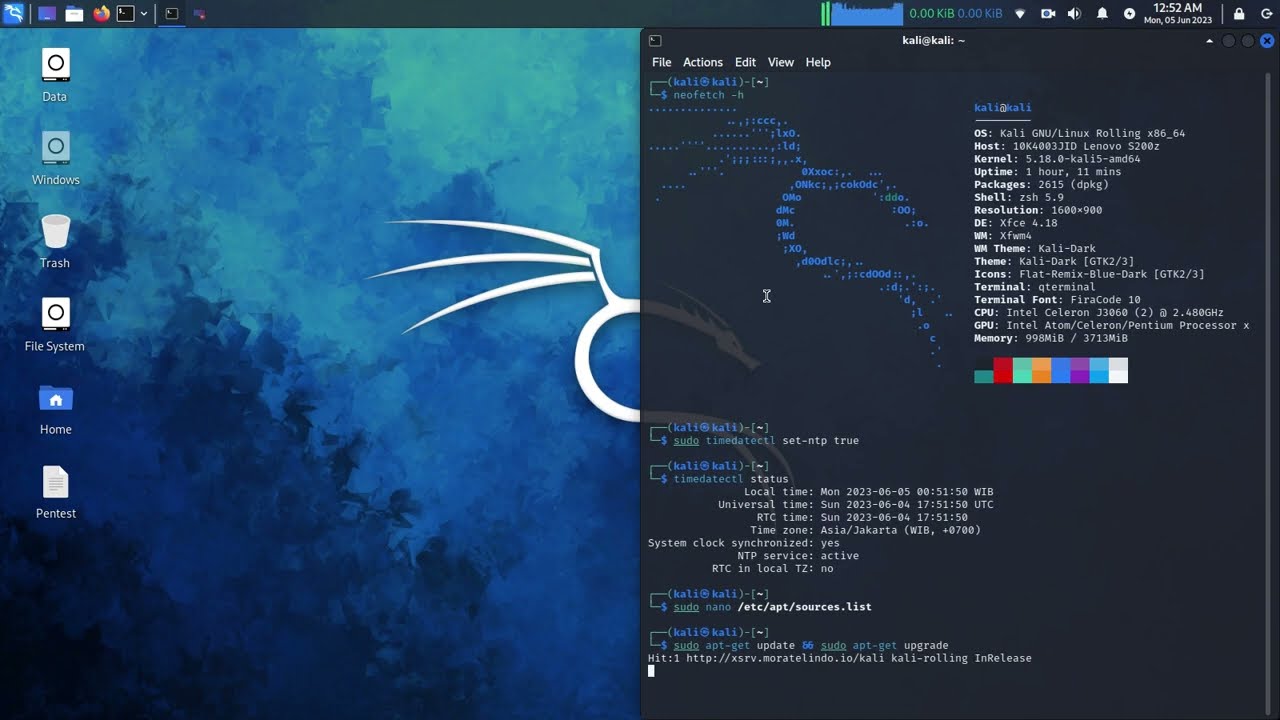Open the power manager tray icon
The image size is (1280, 720).
pos(1129,14)
